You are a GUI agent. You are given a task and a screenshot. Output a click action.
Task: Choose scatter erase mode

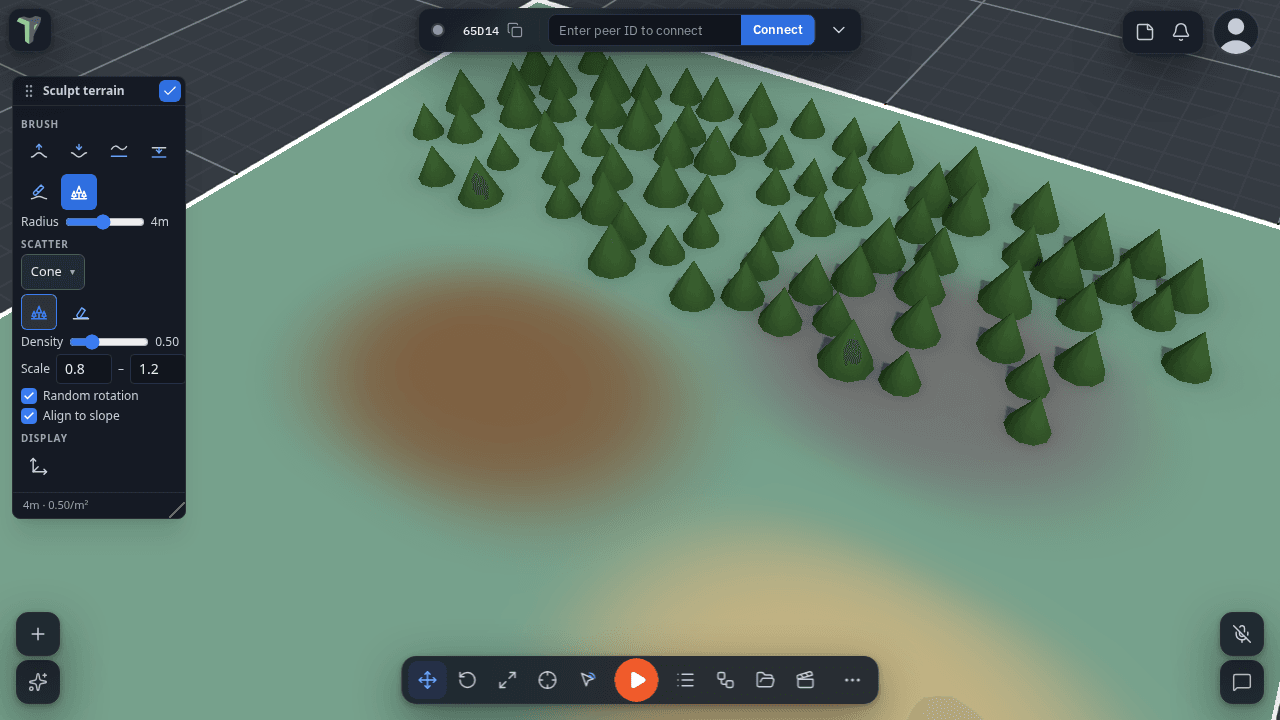pos(81,312)
